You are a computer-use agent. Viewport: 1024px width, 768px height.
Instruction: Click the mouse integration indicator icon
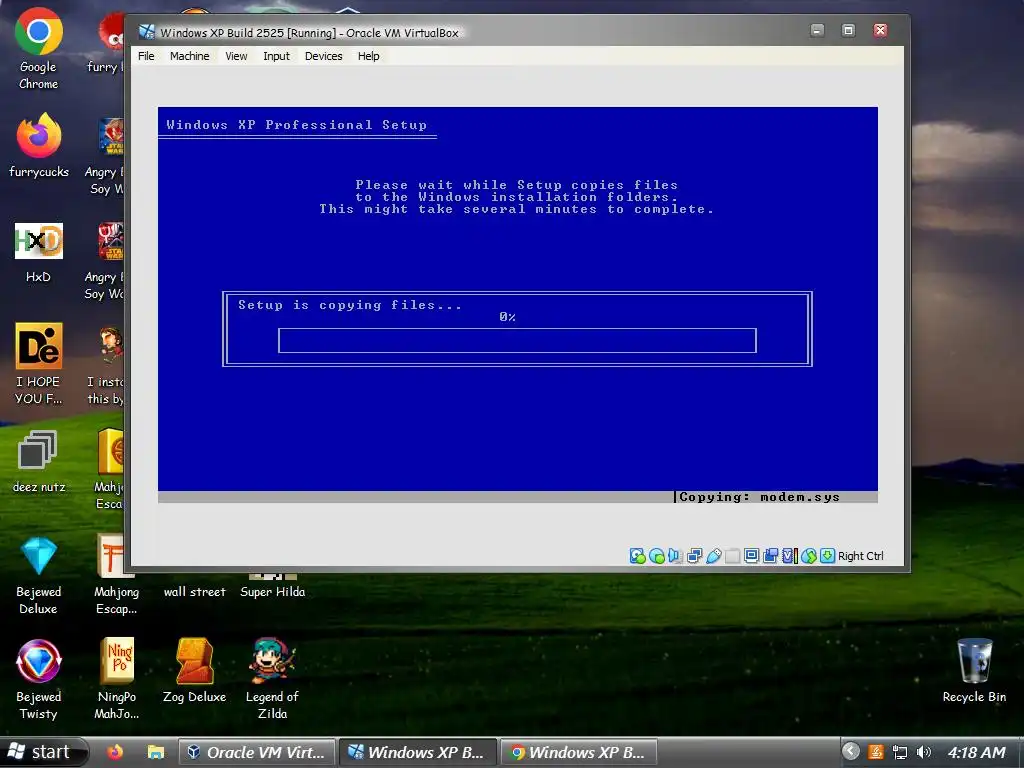click(x=808, y=556)
